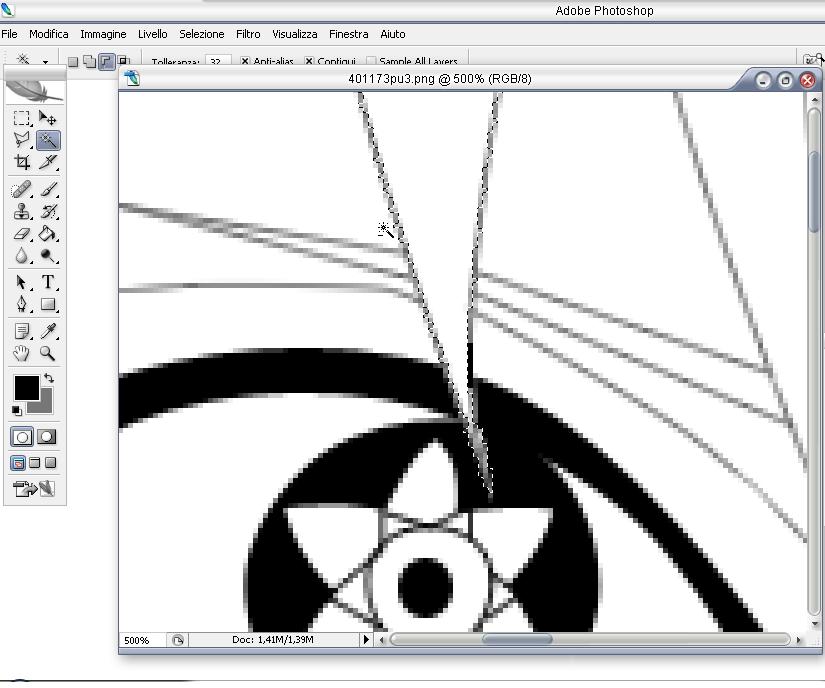The height and width of the screenshot is (688, 825).
Task: Select the Crop tool
Action: click(x=22, y=163)
